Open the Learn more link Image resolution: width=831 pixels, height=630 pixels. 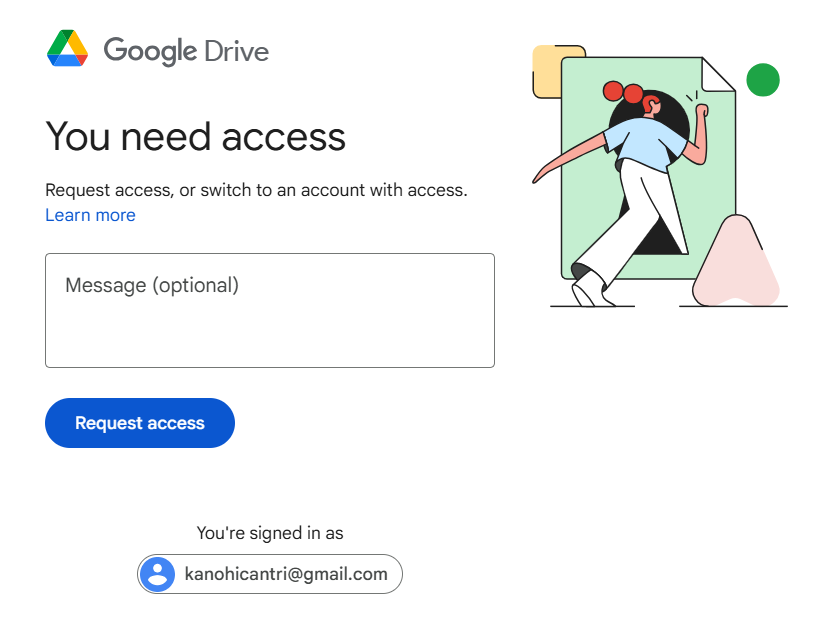tap(90, 215)
